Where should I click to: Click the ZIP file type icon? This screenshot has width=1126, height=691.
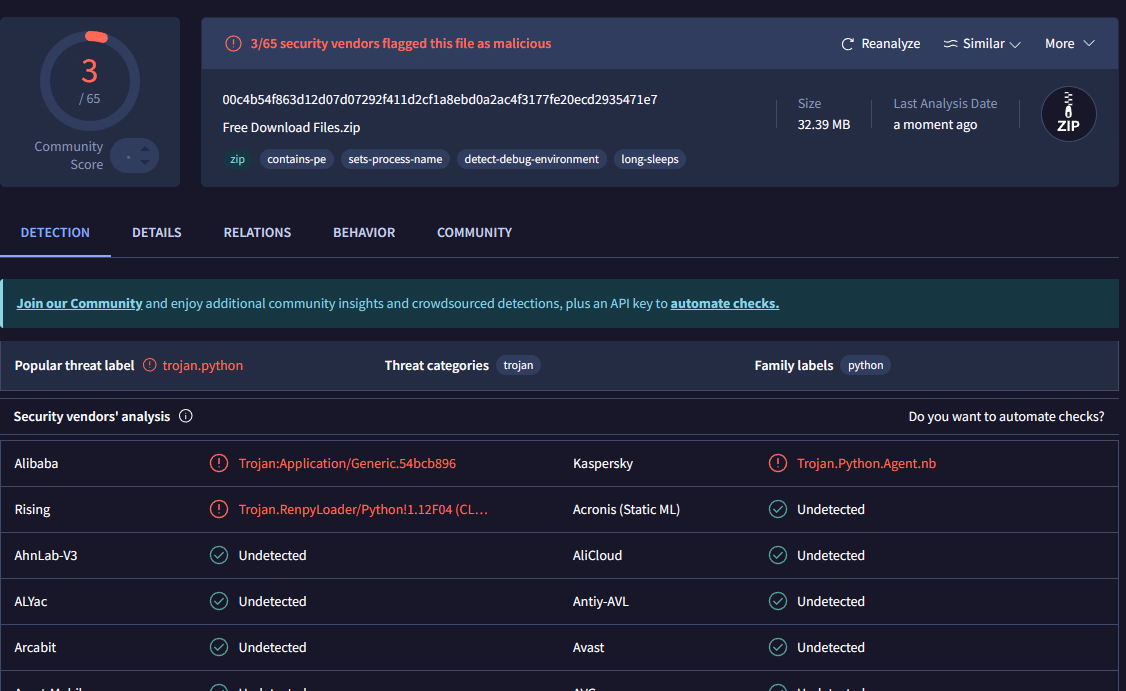(1068, 114)
